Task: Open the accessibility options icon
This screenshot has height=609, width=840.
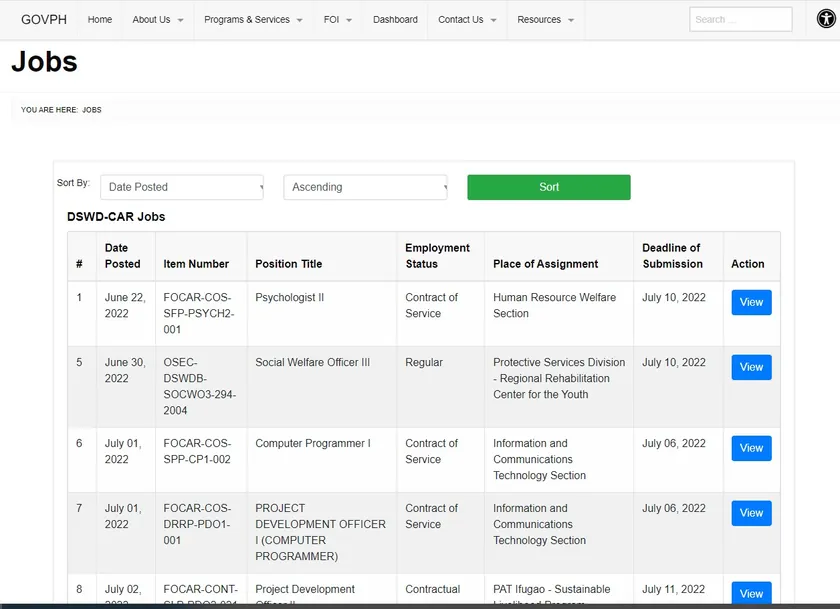Action: (826, 19)
